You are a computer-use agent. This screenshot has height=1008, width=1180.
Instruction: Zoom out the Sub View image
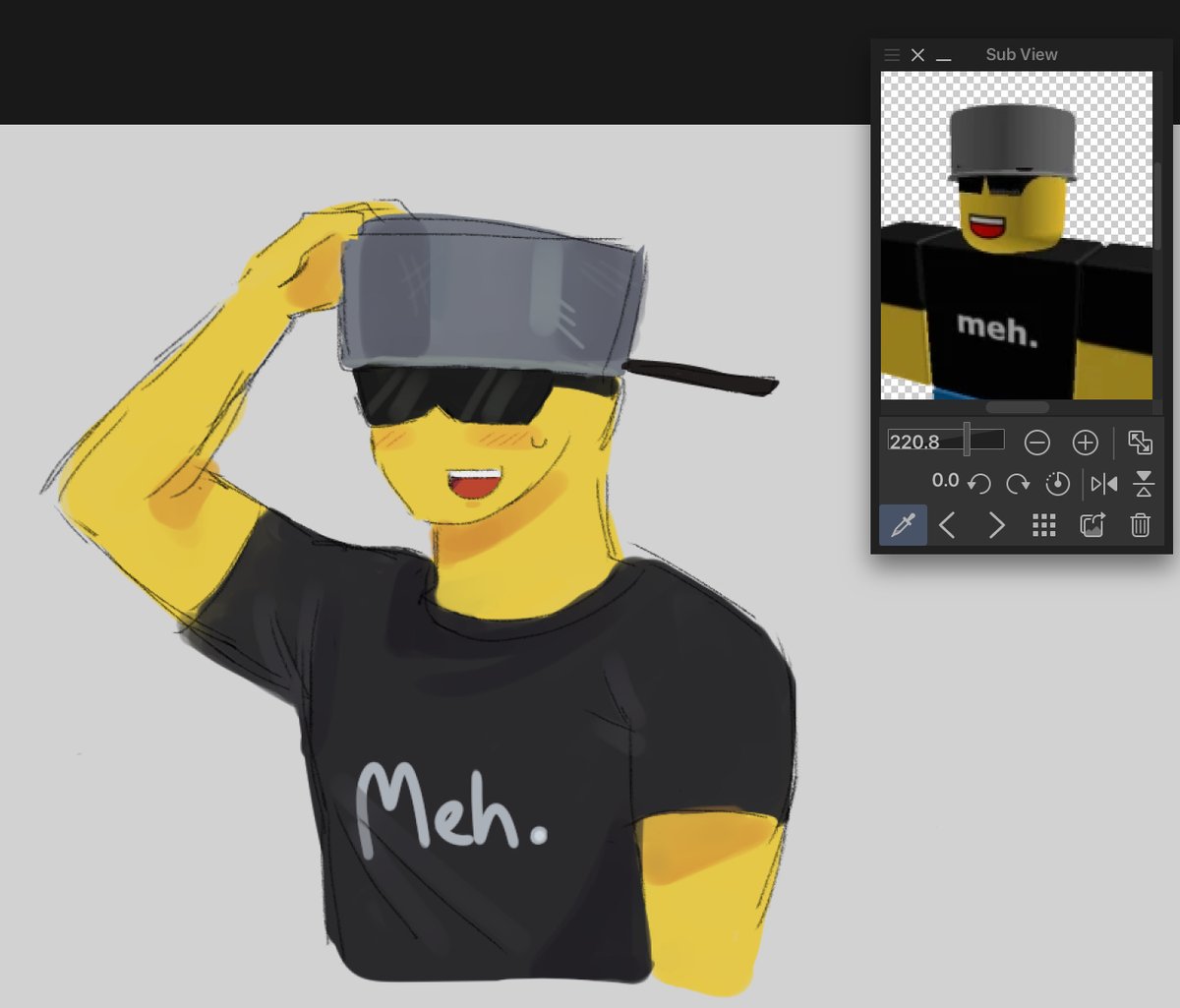1037,443
